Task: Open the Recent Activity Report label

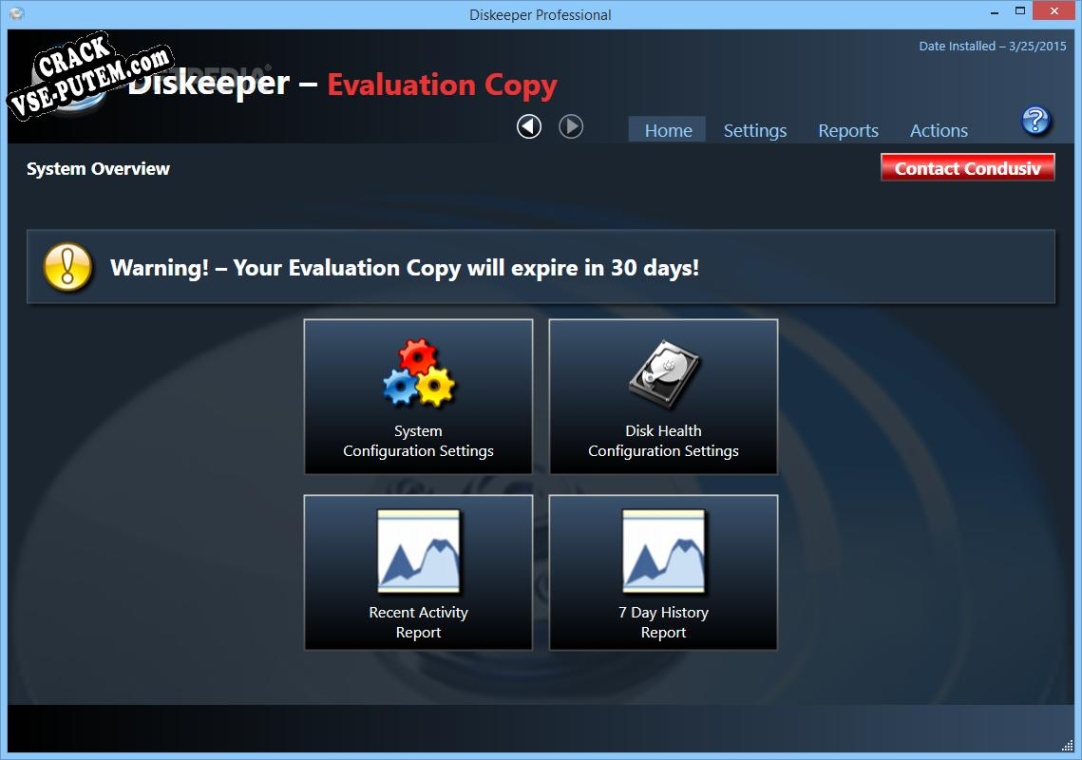Action: pos(418,622)
